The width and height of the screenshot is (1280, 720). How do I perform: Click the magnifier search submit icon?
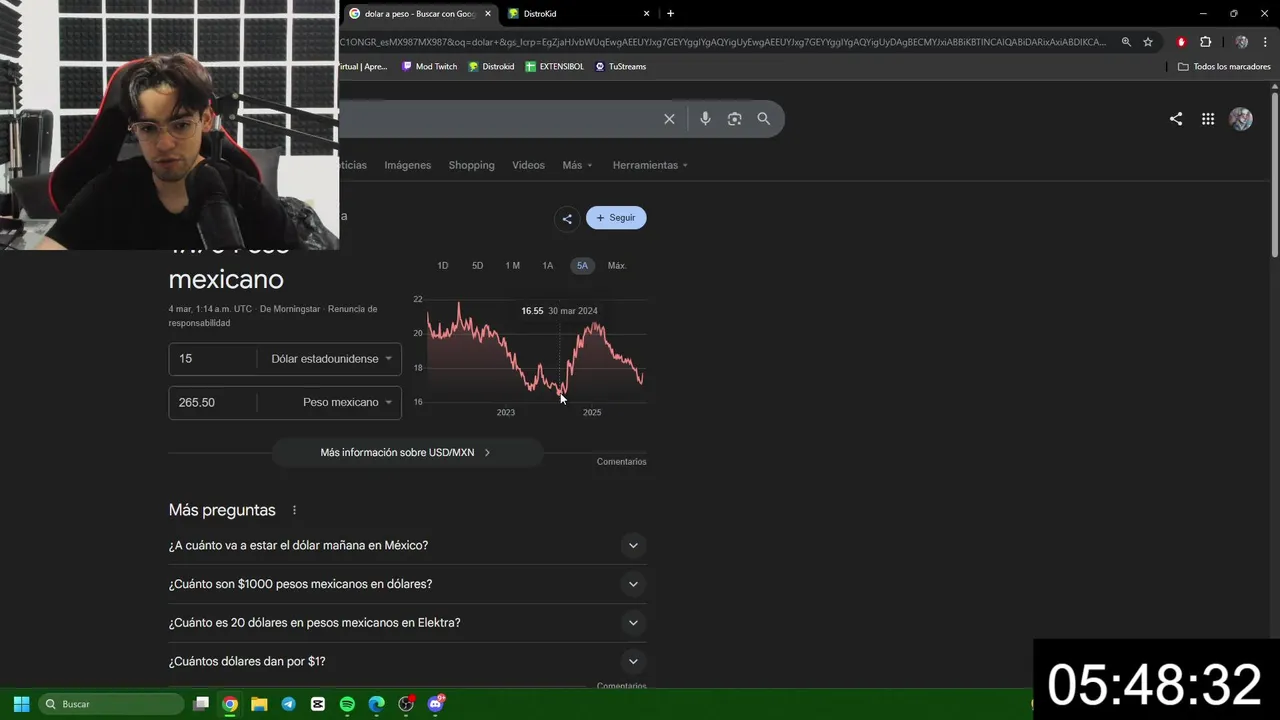(x=764, y=119)
